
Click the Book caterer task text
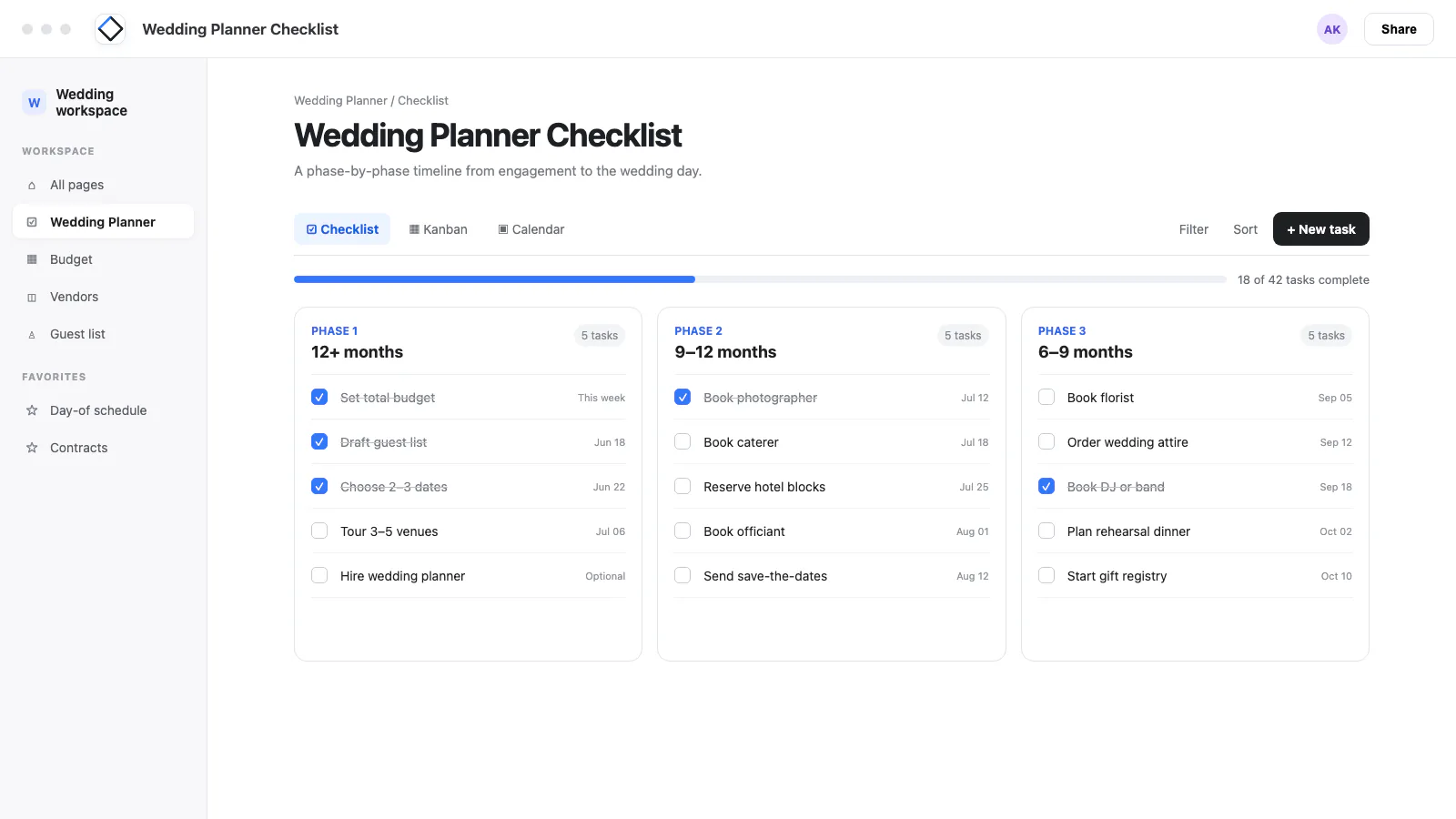click(741, 442)
